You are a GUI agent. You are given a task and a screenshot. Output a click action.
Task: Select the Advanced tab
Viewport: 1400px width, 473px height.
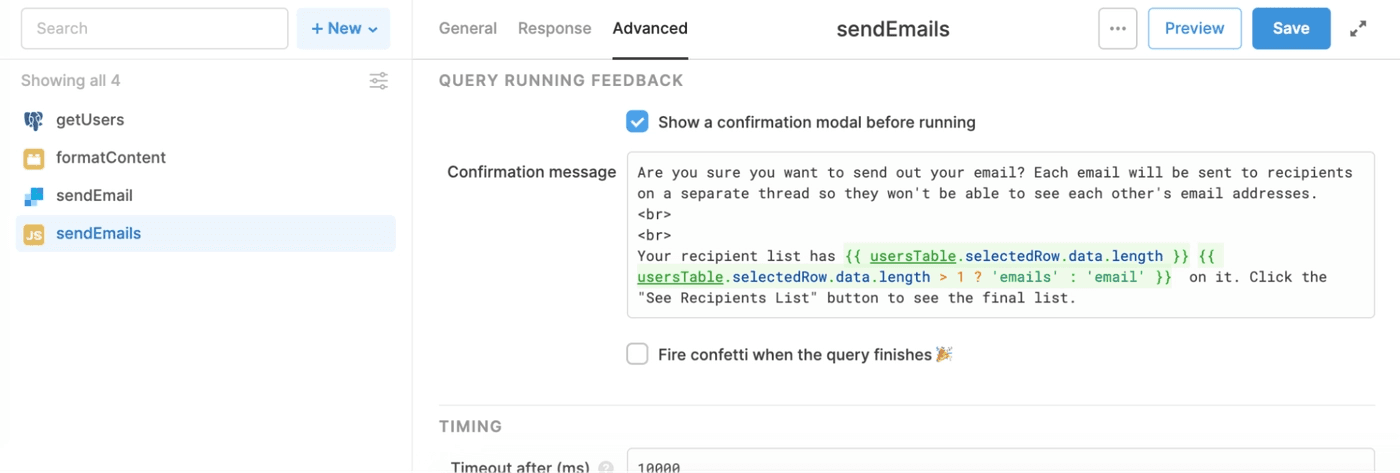point(650,29)
